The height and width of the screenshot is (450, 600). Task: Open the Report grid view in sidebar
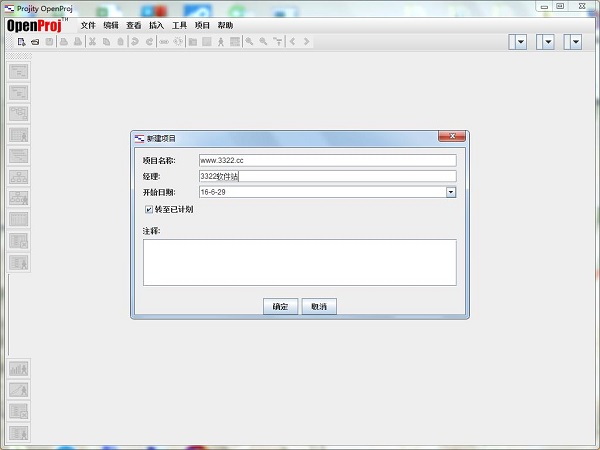pos(19,219)
